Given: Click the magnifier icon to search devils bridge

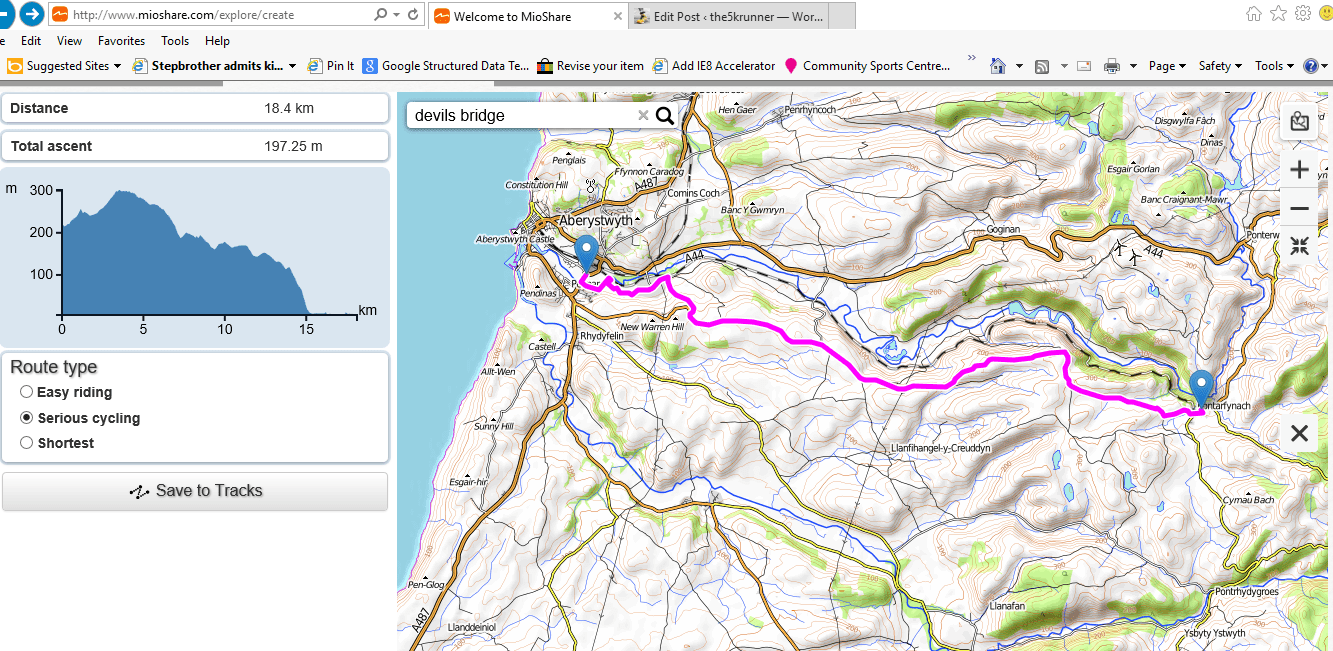Looking at the screenshot, I should pos(664,115).
